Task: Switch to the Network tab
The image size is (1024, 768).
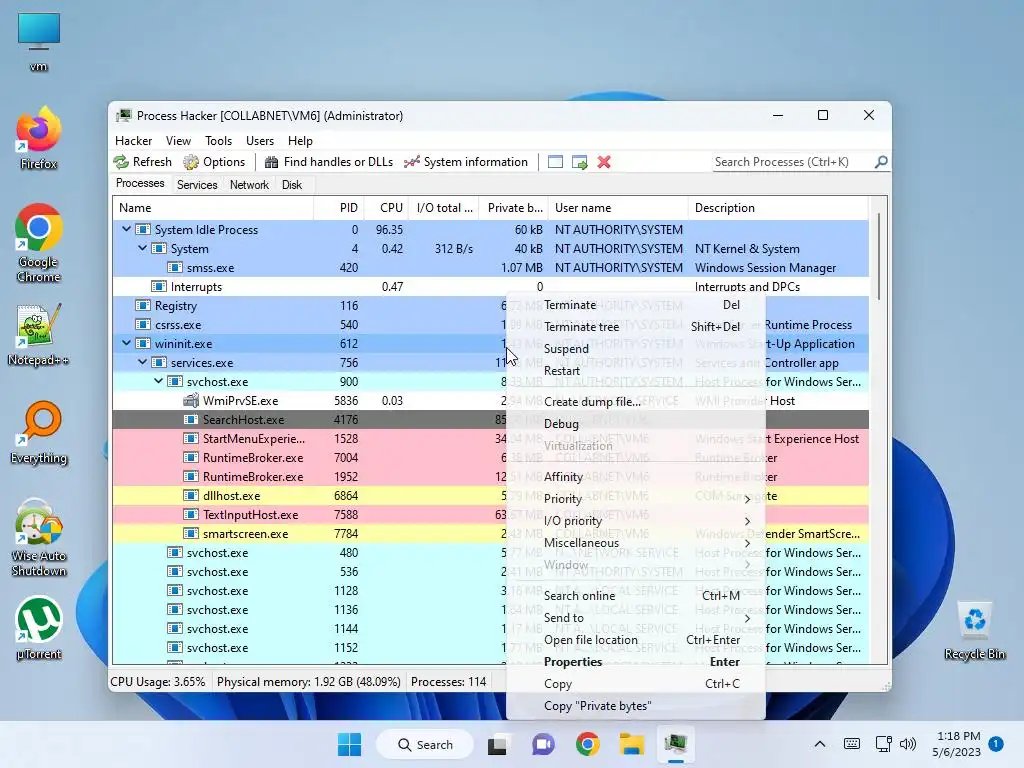Action: tap(249, 185)
